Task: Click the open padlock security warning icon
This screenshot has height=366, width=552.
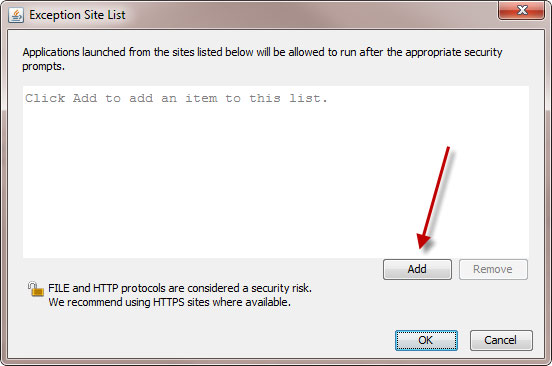Action: click(36, 289)
